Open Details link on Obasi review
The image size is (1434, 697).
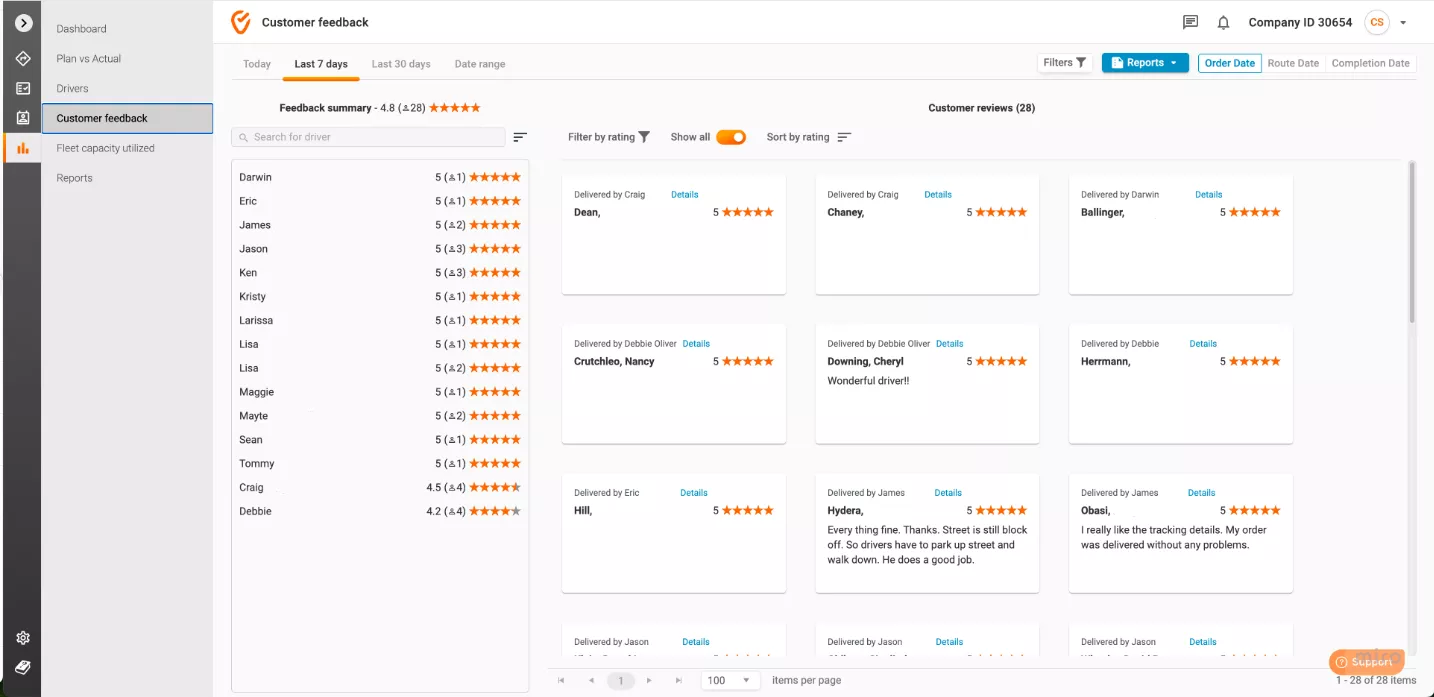pyautogui.click(x=1202, y=493)
